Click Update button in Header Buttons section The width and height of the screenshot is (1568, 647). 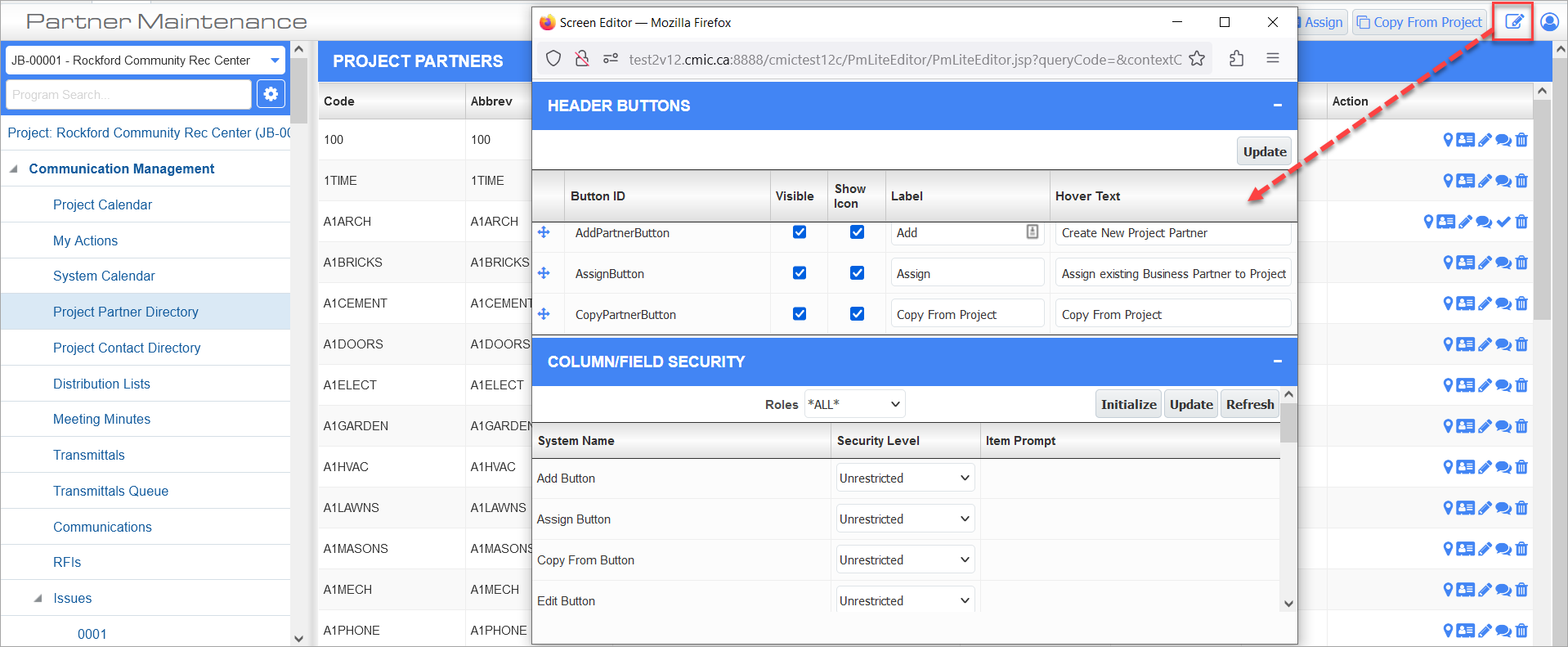tap(1264, 151)
